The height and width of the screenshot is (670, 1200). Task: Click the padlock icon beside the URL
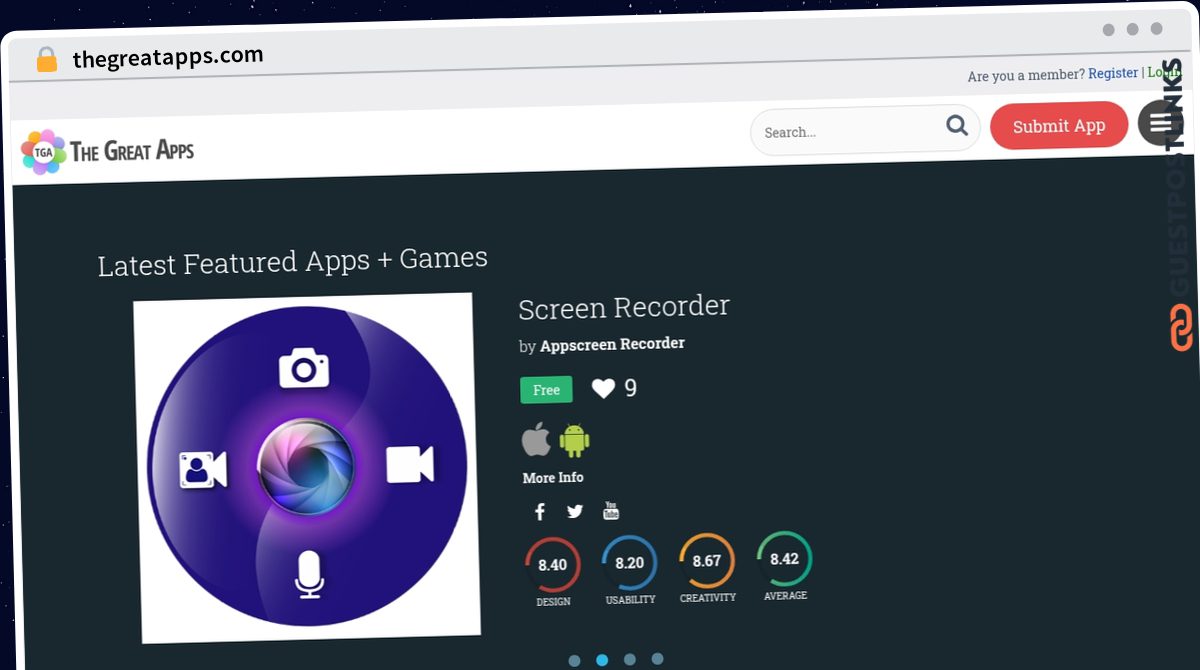pos(46,60)
